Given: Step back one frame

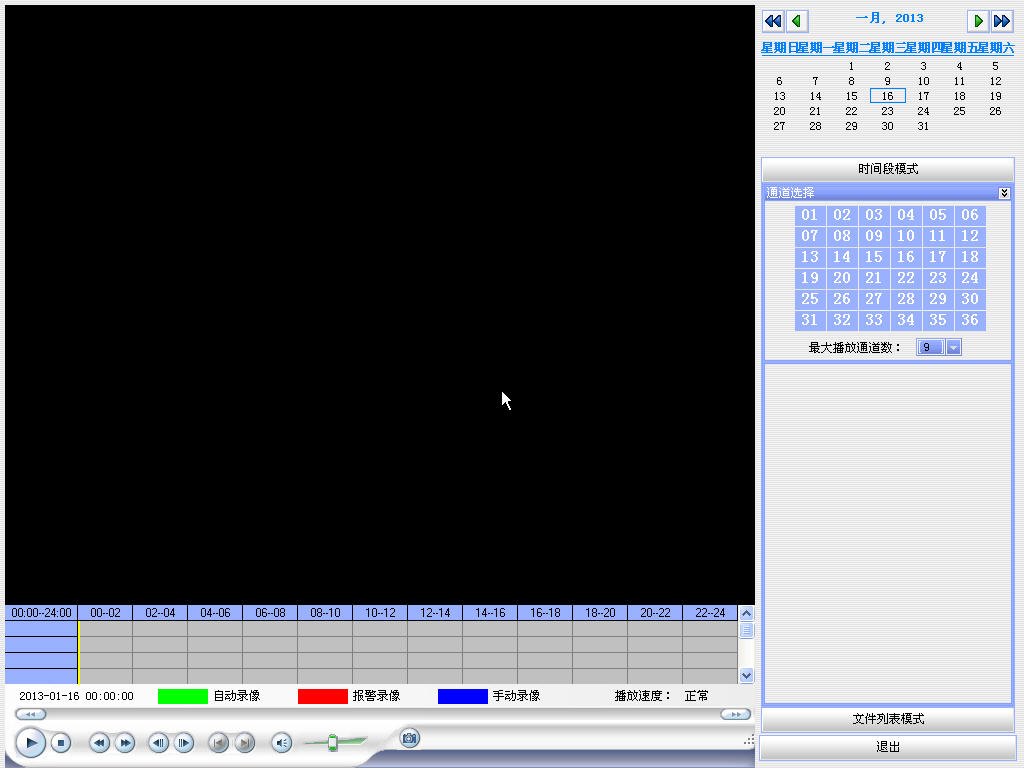Looking at the screenshot, I should click(x=159, y=743).
